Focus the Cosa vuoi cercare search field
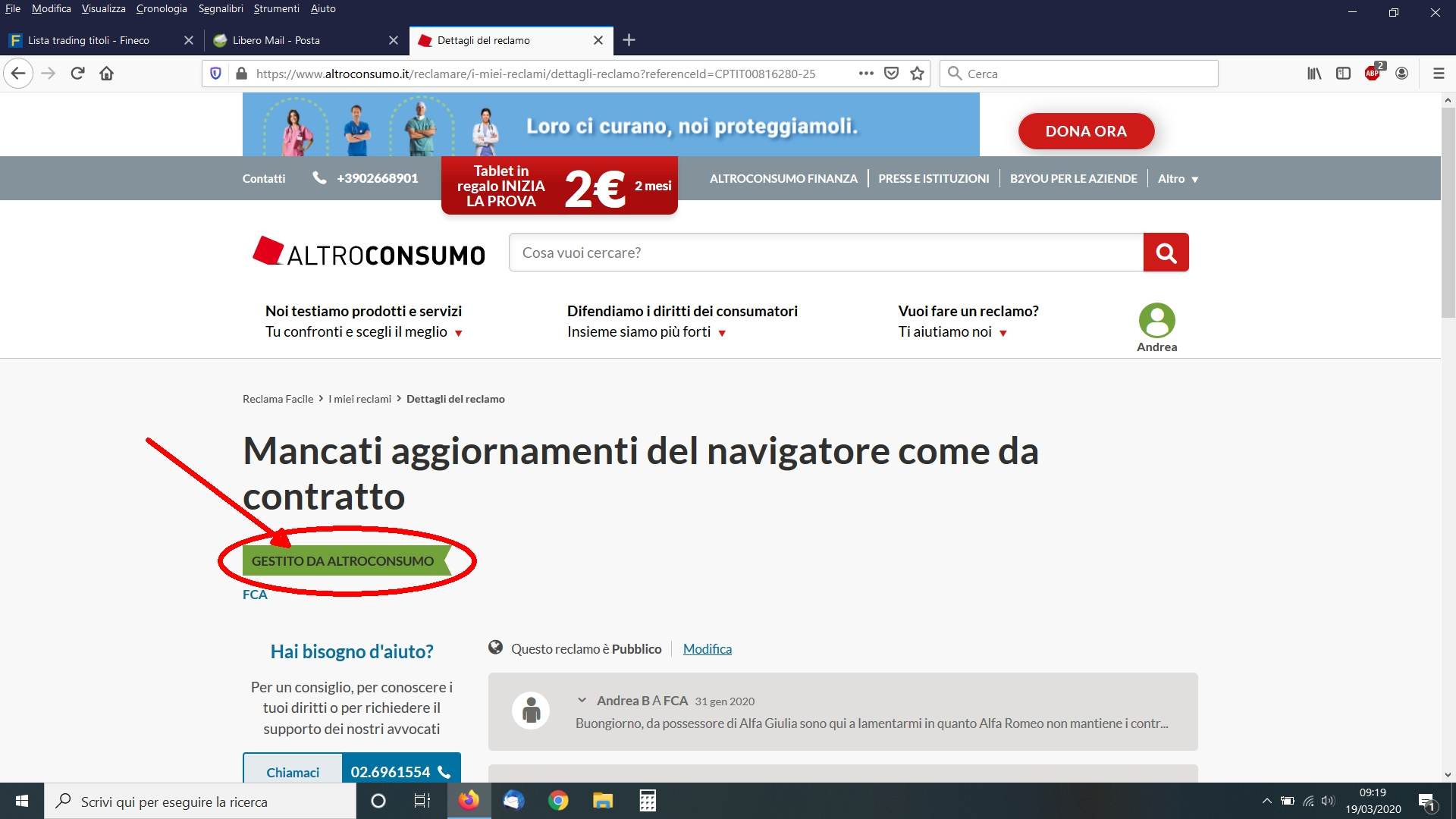The width and height of the screenshot is (1456, 819). [826, 253]
